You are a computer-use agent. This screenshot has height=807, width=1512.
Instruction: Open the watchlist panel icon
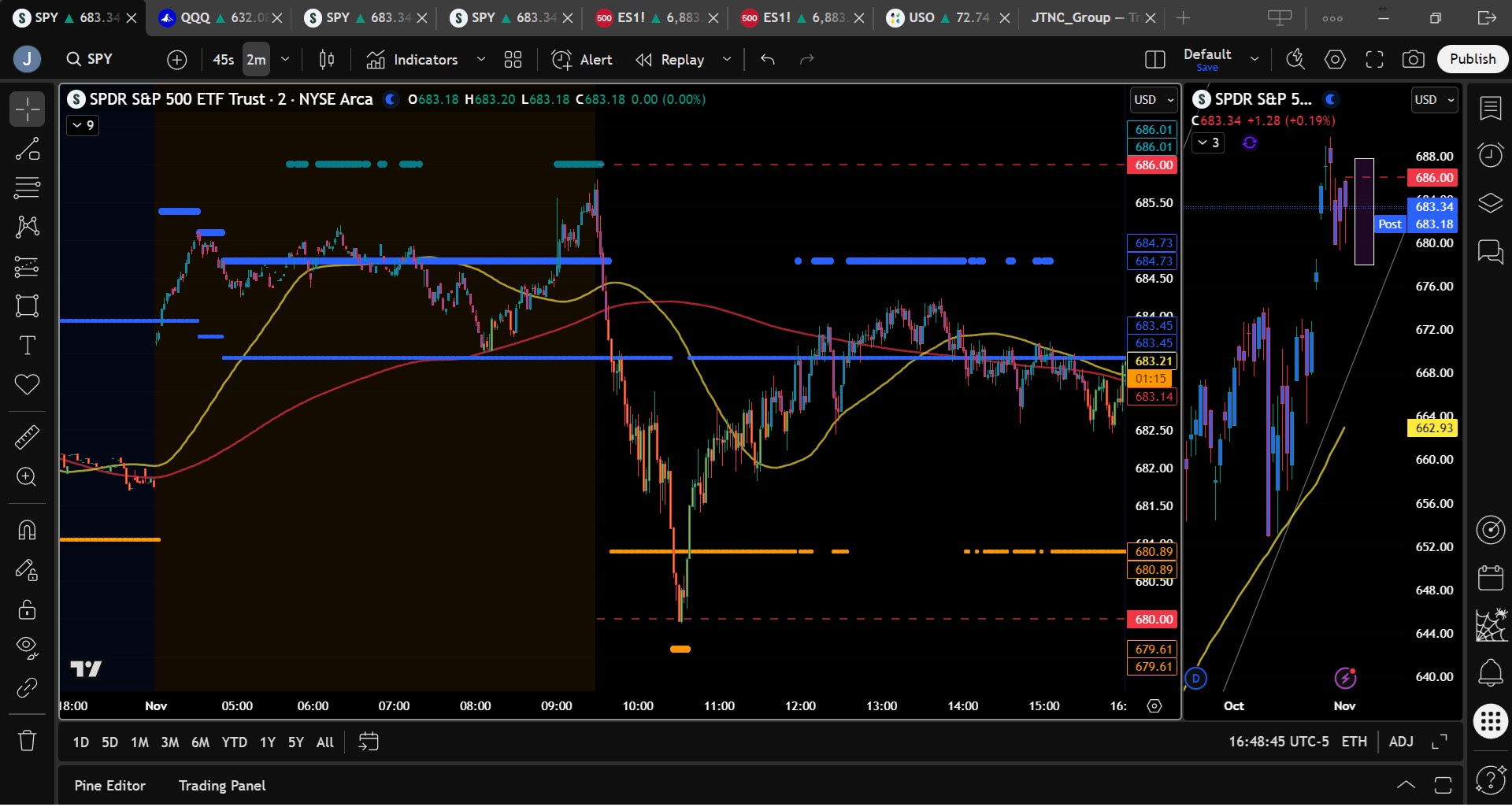(1491, 109)
